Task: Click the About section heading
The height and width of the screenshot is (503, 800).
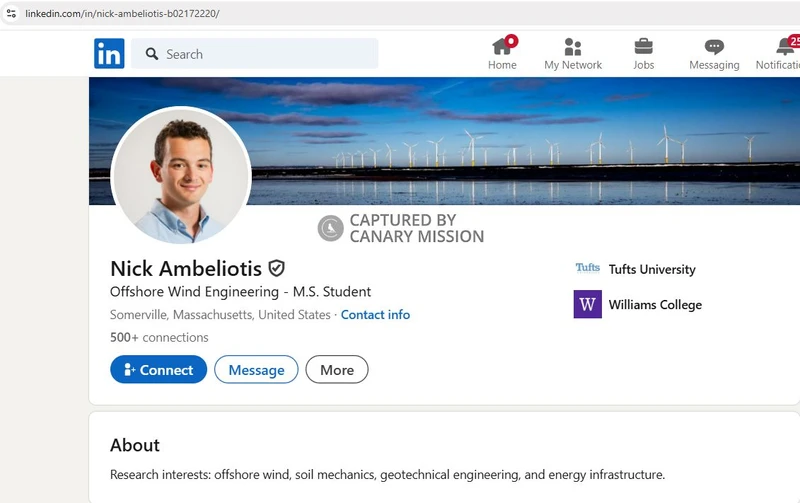Action: pos(135,445)
